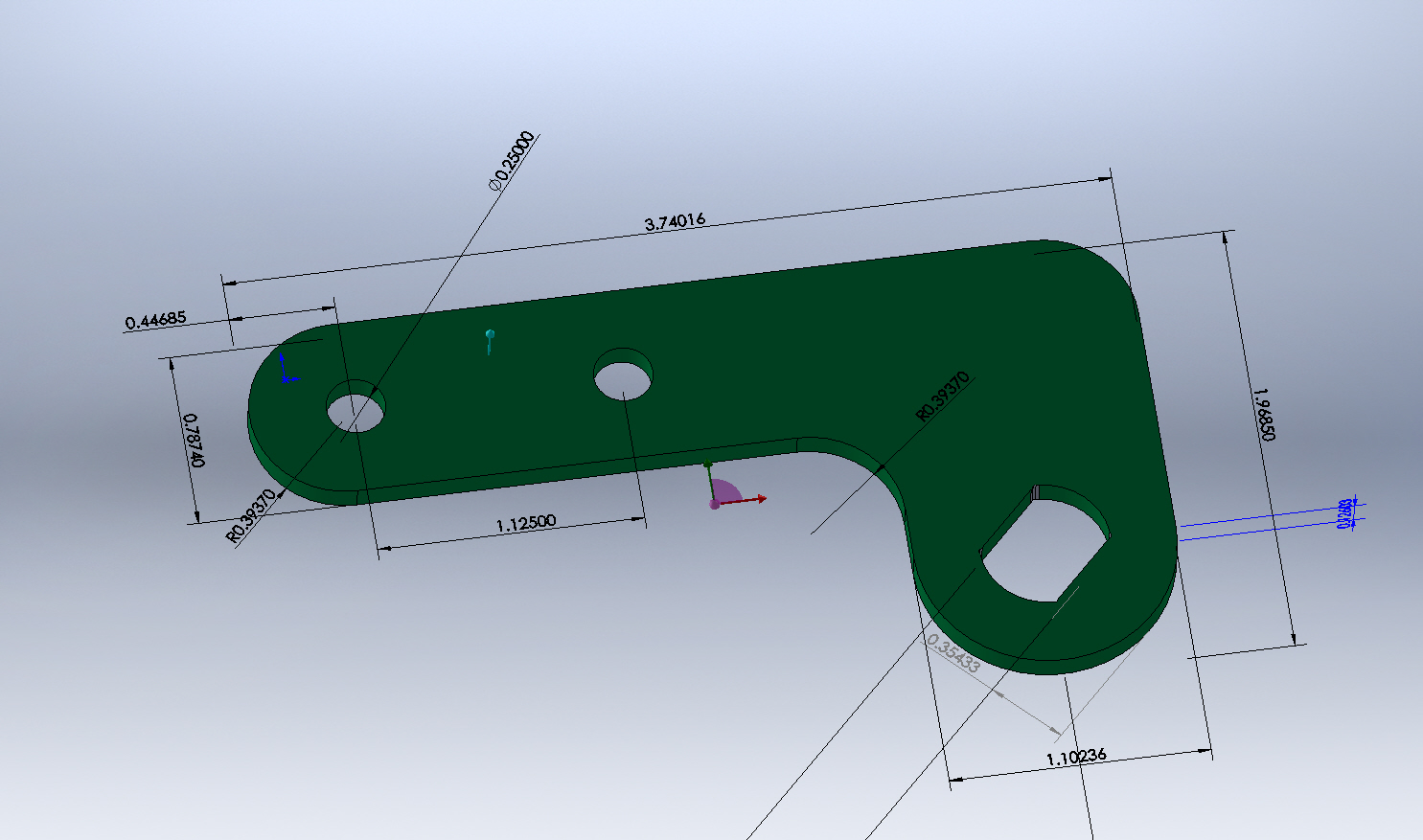The height and width of the screenshot is (840, 1423).
Task: Pick the 1.12500 hole spacing dimension
Action: (x=526, y=523)
